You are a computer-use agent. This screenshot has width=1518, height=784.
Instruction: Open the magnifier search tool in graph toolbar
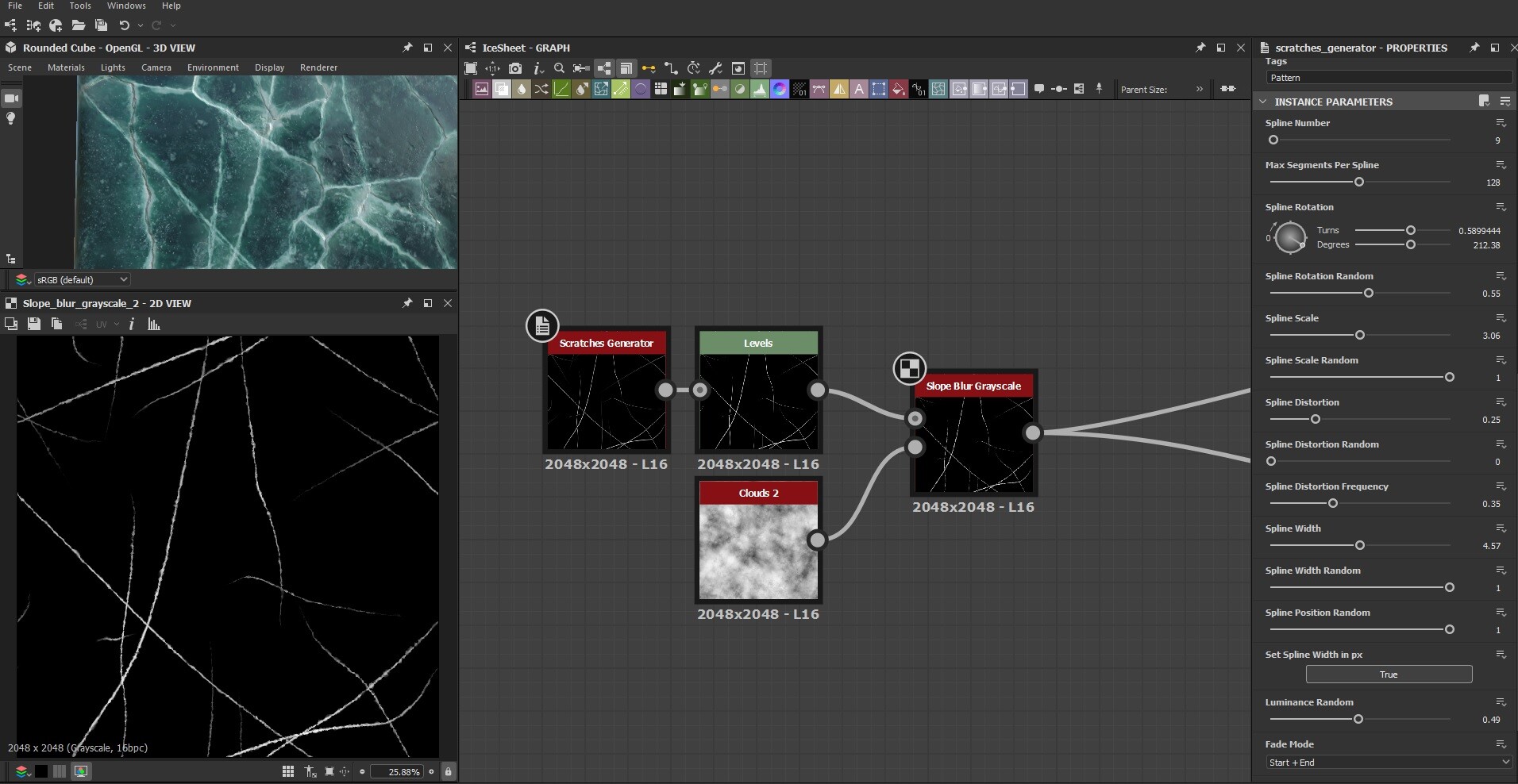pos(559,68)
